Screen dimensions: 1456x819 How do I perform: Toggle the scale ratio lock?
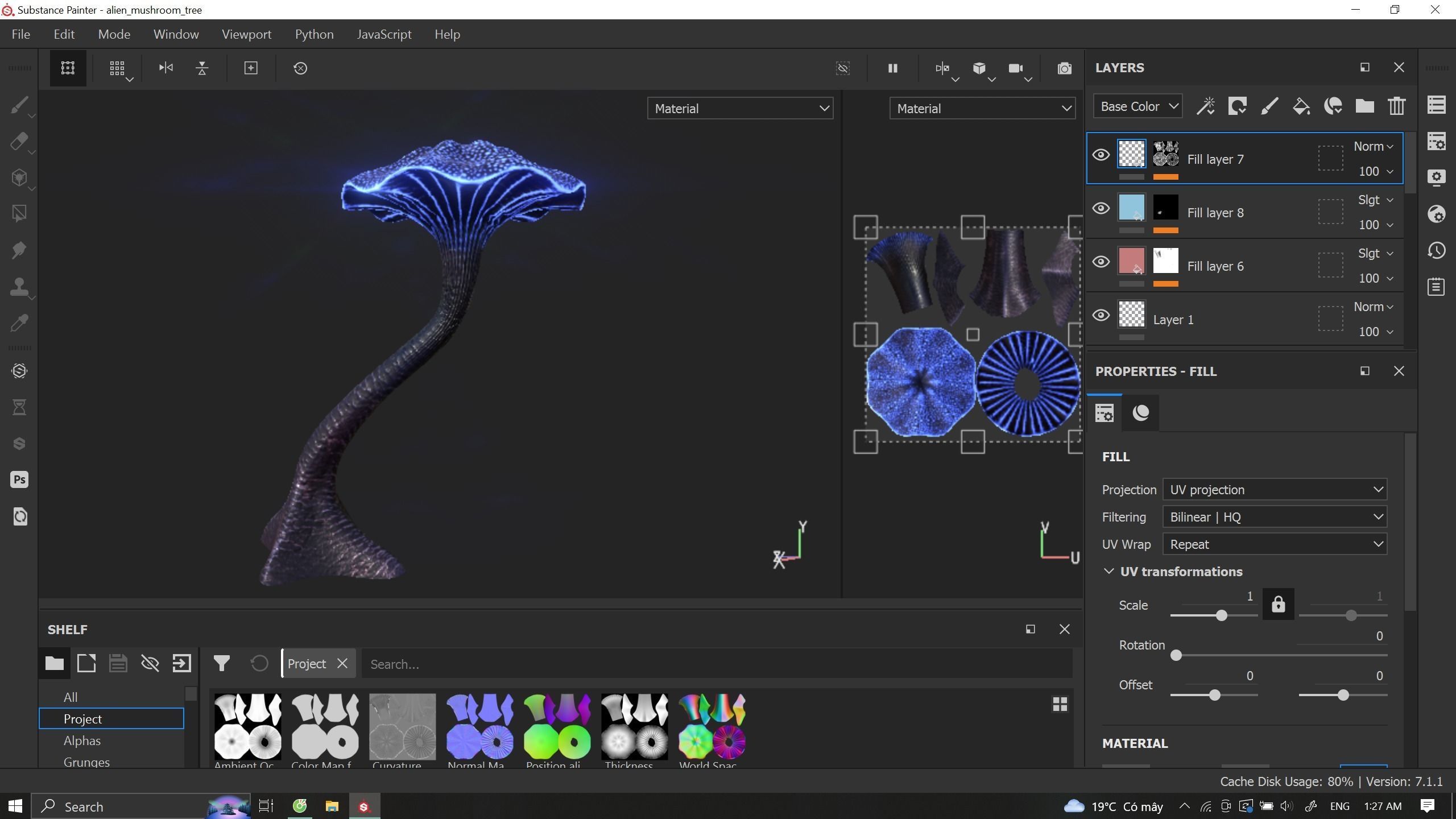[1278, 604]
